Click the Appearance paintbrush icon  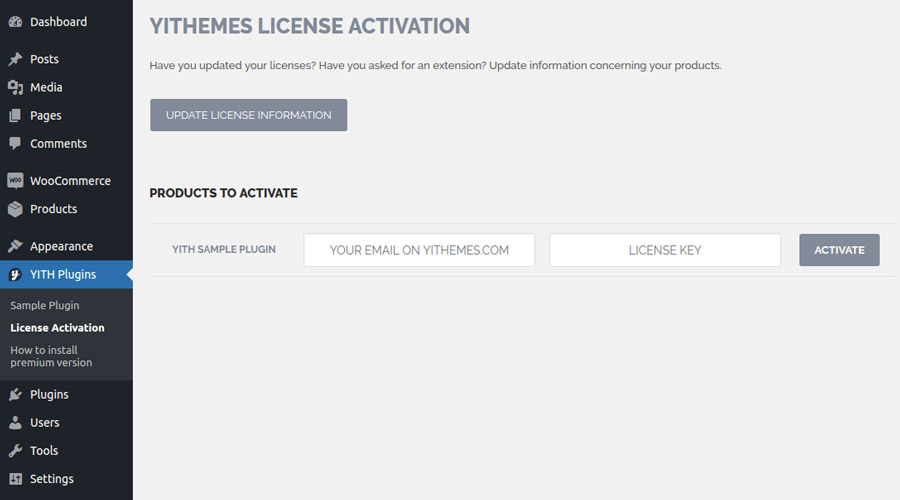coord(15,246)
